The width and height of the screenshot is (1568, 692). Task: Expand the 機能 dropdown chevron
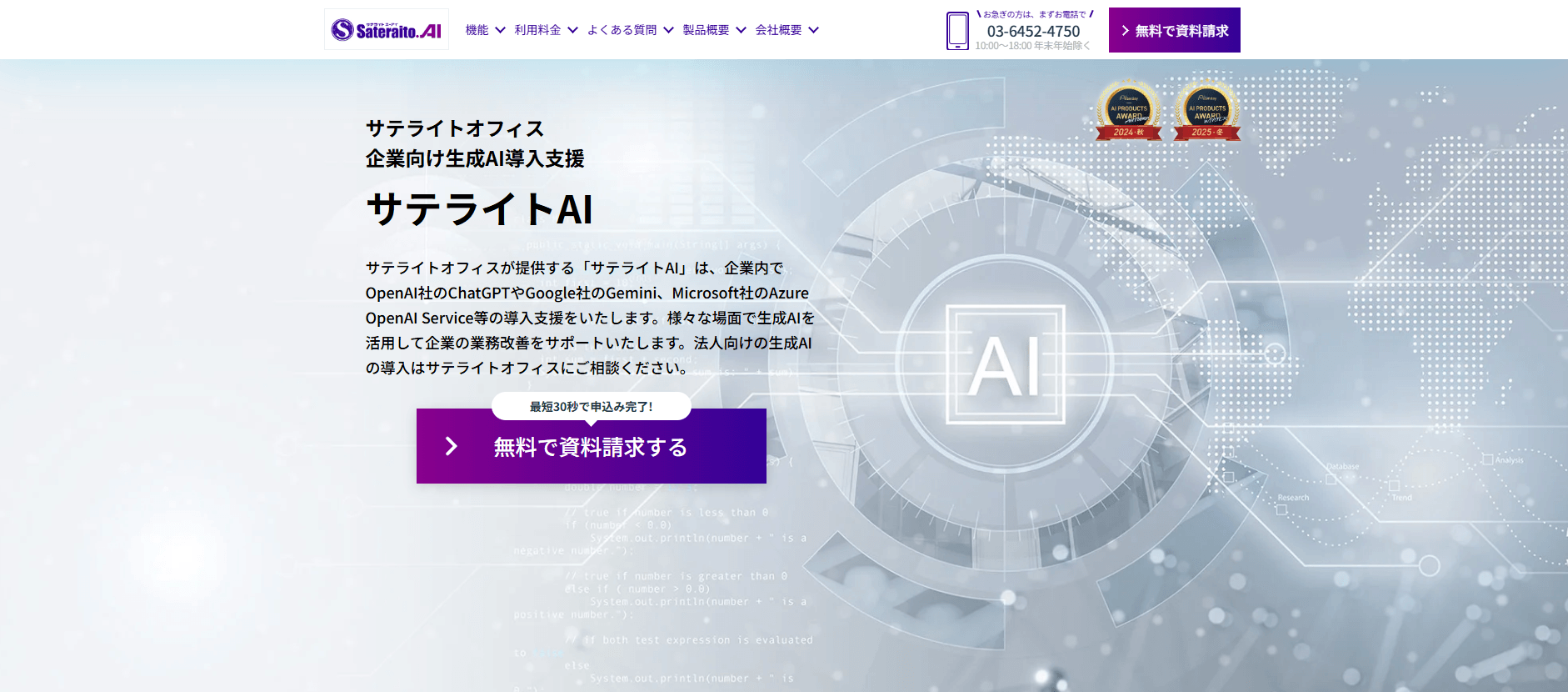tap(500, 30)
